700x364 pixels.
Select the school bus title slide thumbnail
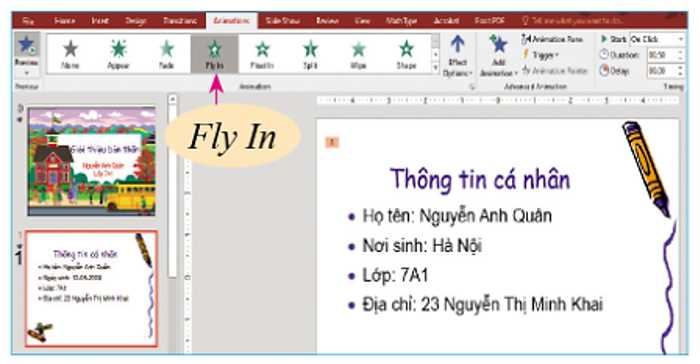point(92,161)
